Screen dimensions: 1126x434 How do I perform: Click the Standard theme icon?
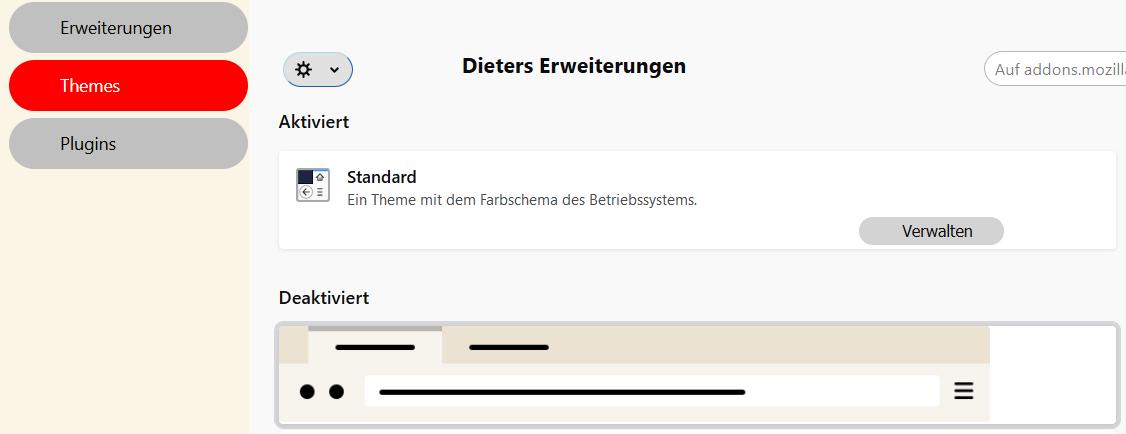(313, 185)
